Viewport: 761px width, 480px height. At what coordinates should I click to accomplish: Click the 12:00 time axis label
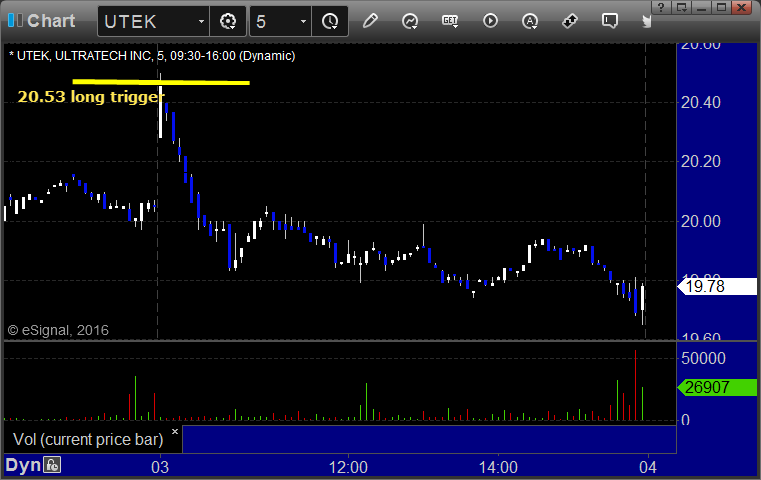(348, 467)
